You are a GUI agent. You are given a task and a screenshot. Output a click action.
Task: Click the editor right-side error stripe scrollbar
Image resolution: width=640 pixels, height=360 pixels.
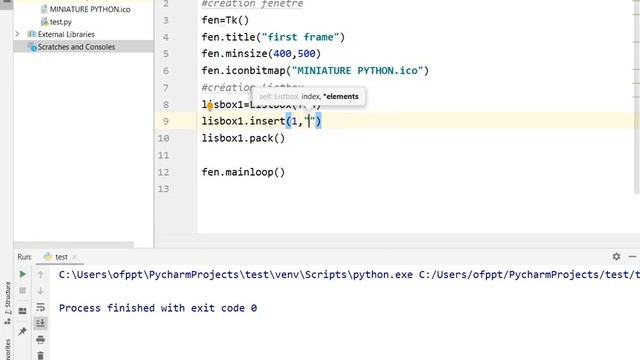click(636, 98)
